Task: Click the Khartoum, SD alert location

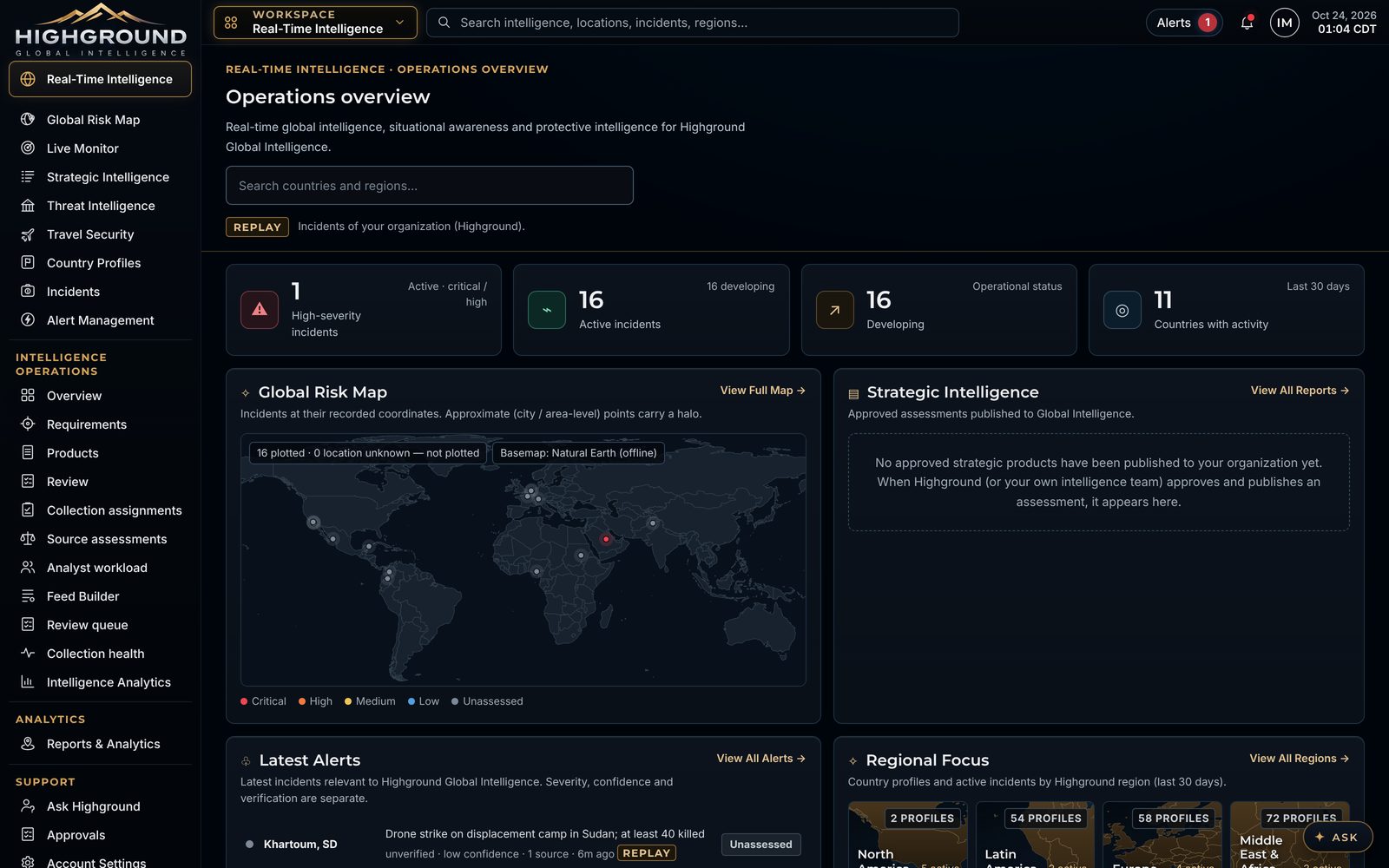Action: click(300, 844)
